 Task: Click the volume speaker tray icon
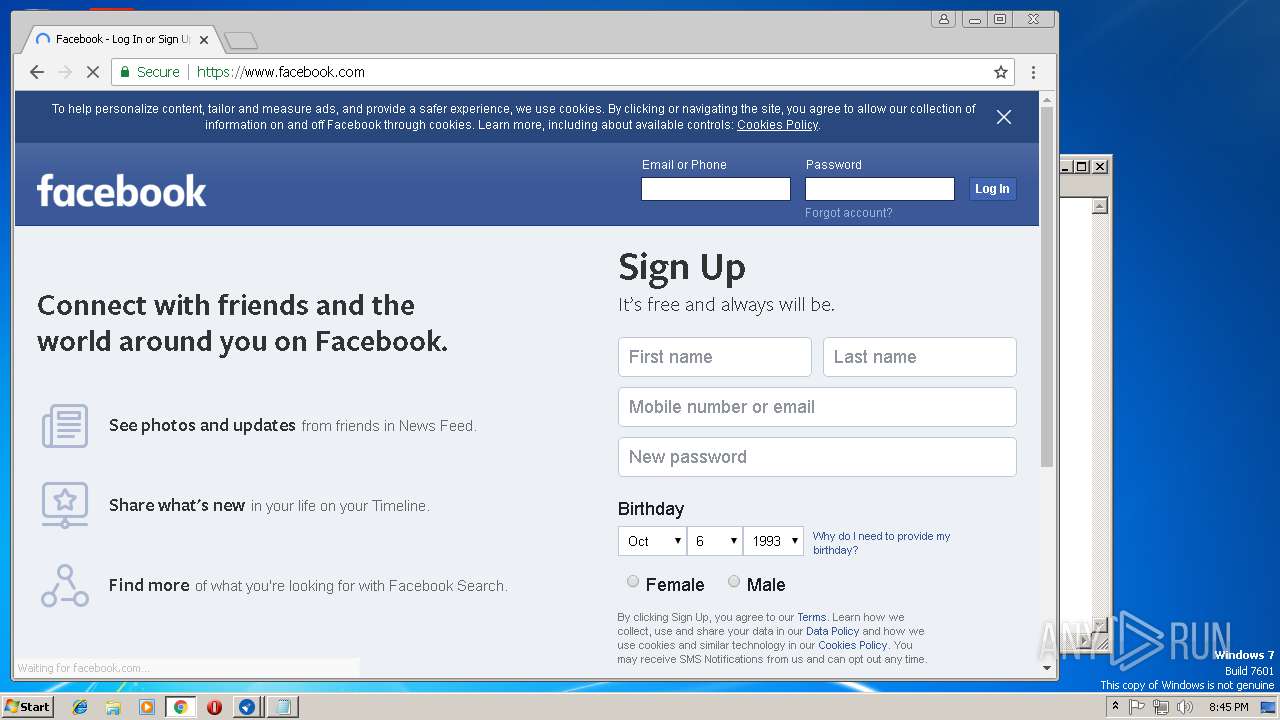coord(1185,707)
